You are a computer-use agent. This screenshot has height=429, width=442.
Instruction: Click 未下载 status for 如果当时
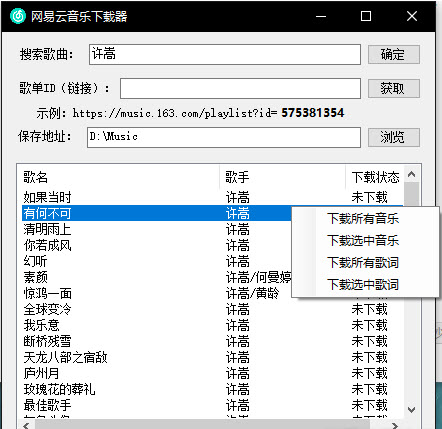tap(369, 197)
